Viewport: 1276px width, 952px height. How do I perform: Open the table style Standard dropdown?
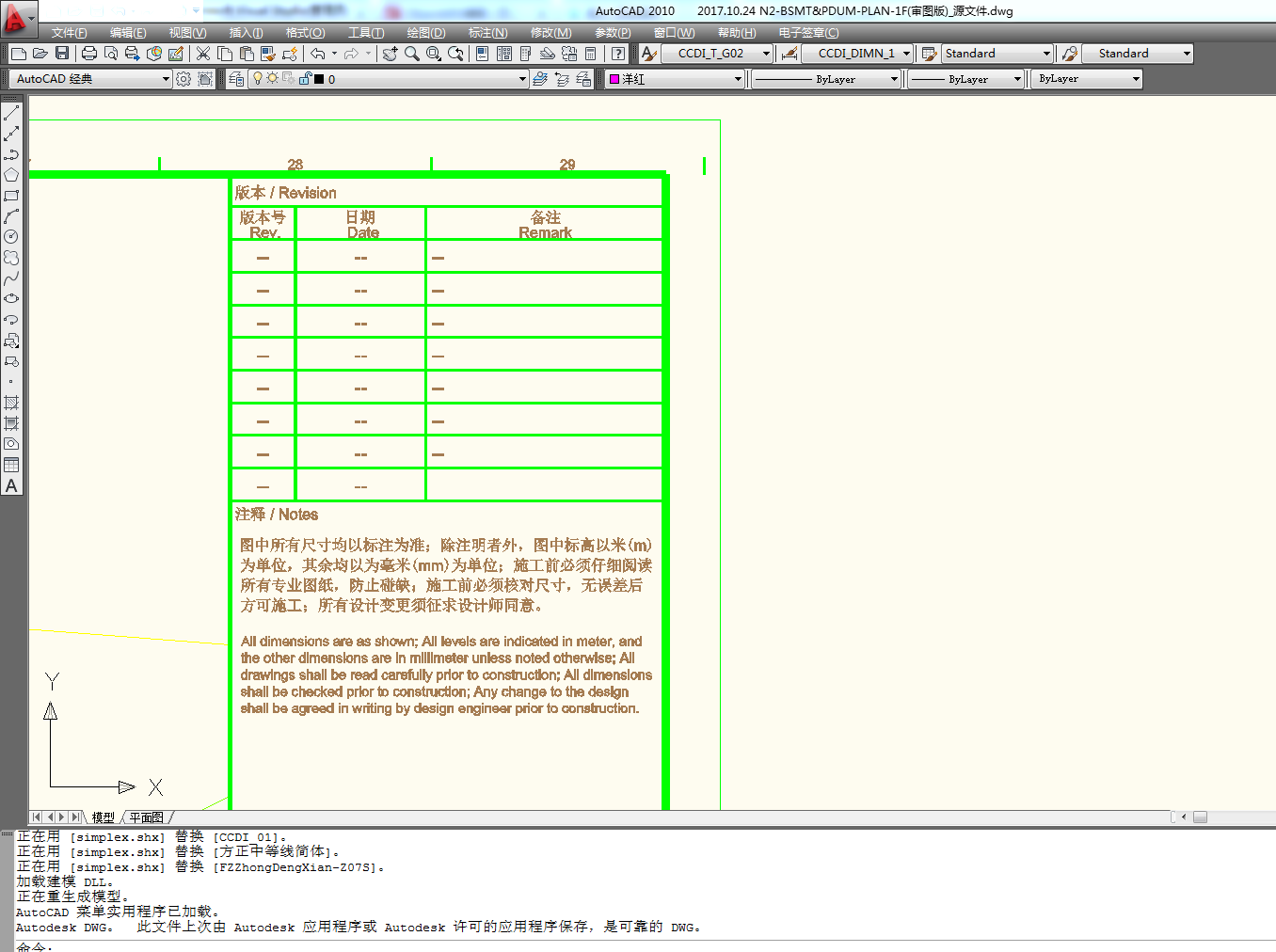tap(1046, 54)
